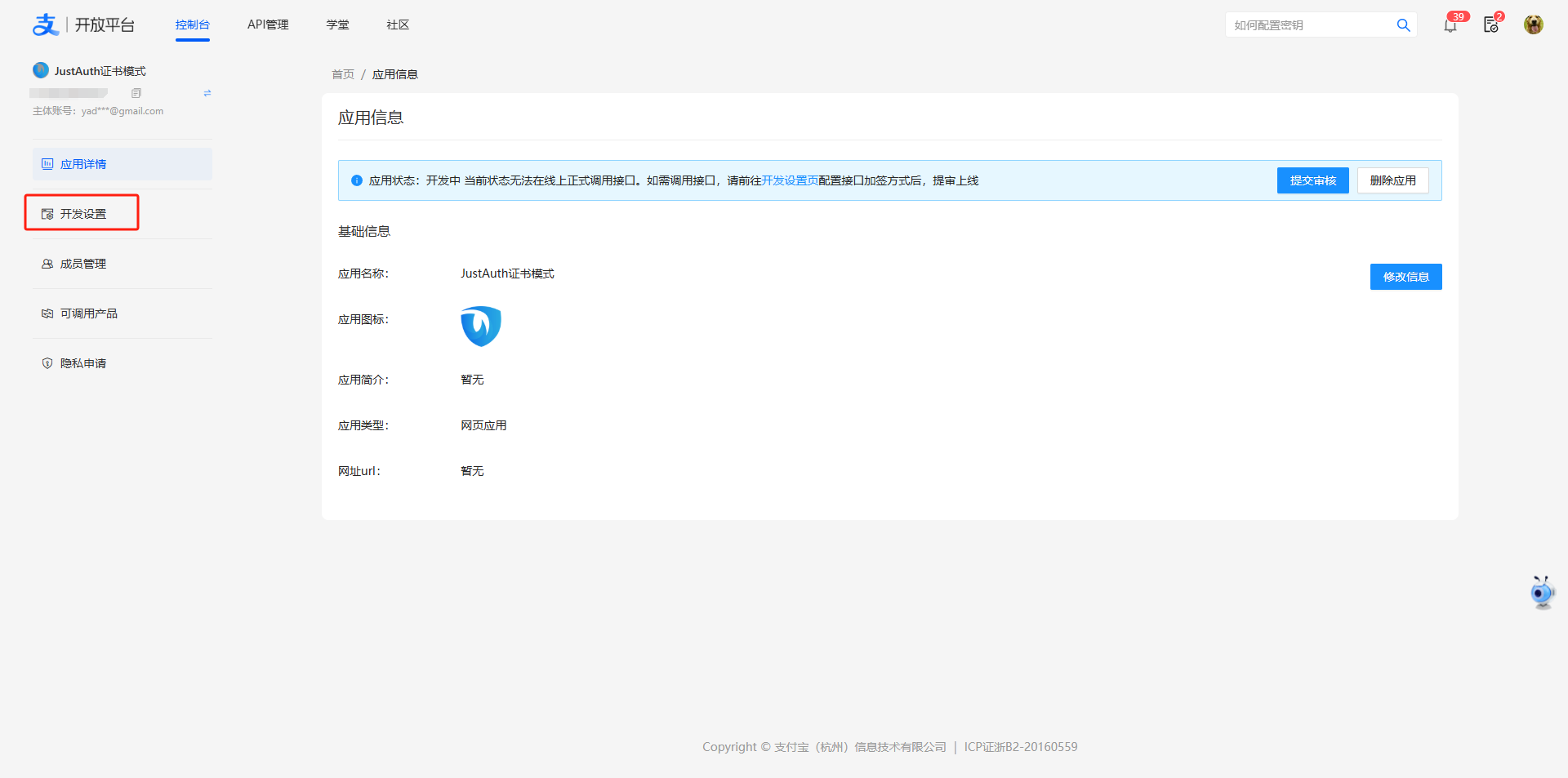Click the 删除应用 button
1568x778 pixels.
1393,180
